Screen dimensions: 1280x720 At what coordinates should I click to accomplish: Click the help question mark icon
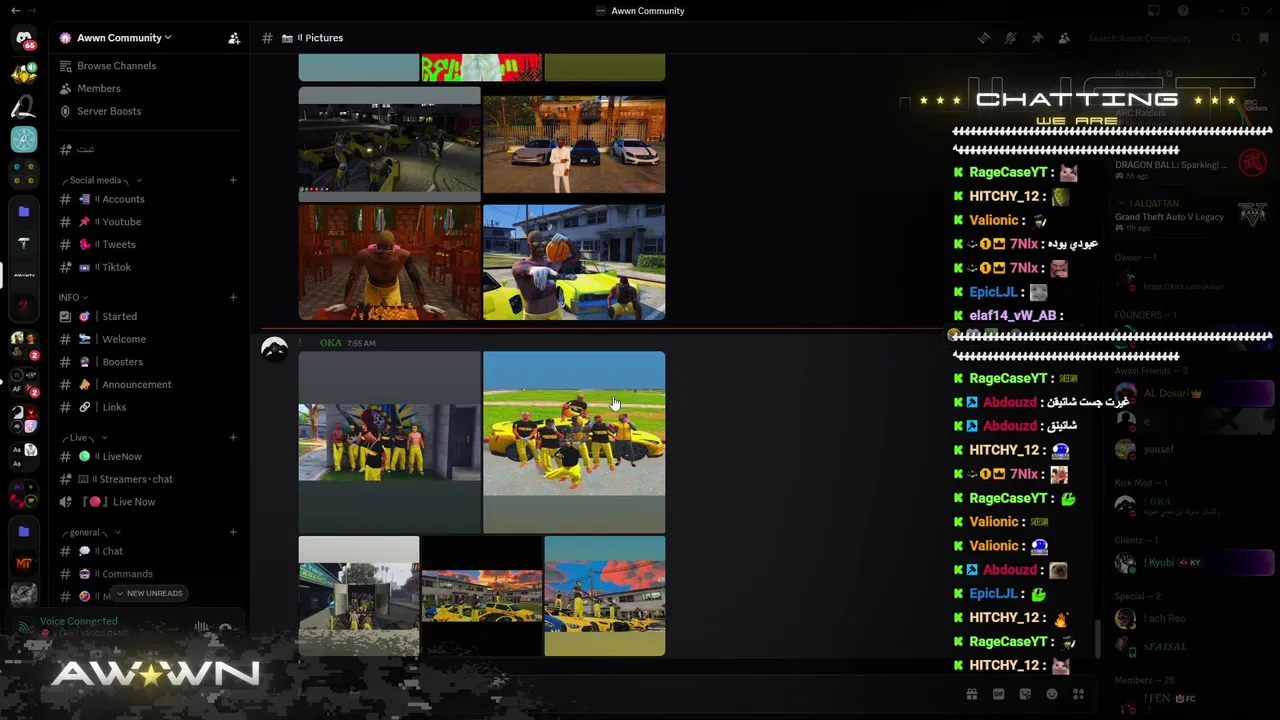coord(1183,11)
